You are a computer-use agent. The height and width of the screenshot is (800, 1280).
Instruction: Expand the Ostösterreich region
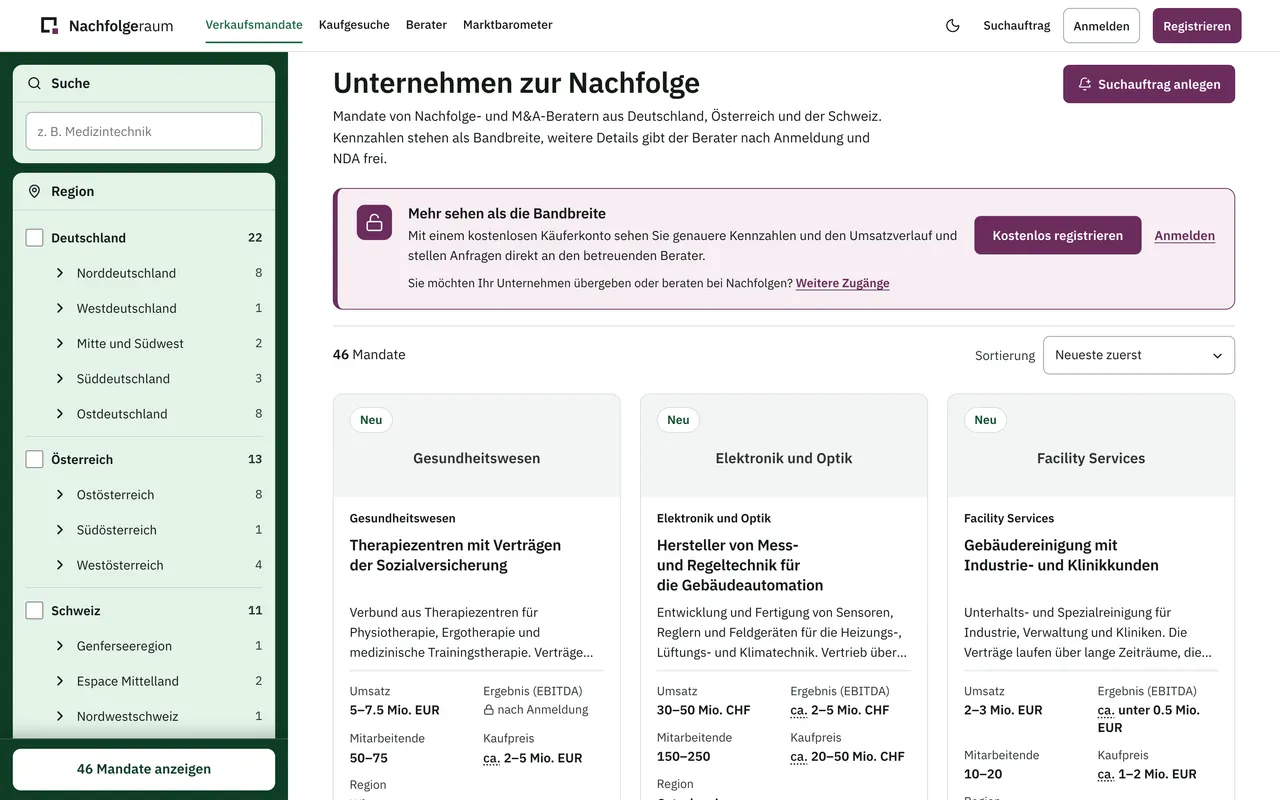point(60,495)
